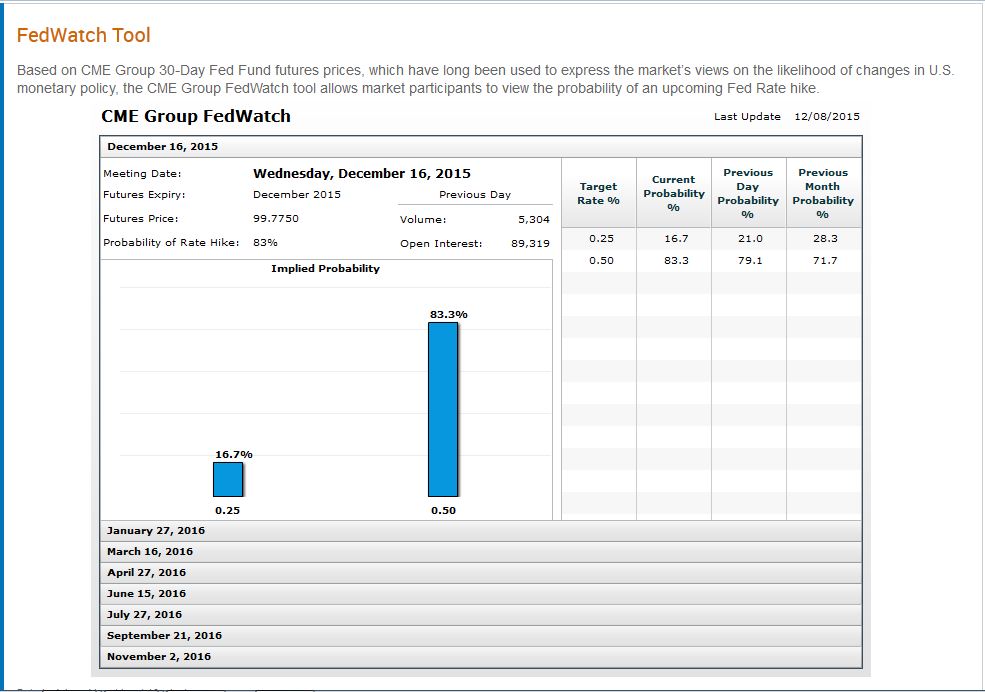This screenshot has width=985, height=692.
Task: Click the short blue 0.25 rate bar
Action: pyautogui.click(x=228, y=480)
